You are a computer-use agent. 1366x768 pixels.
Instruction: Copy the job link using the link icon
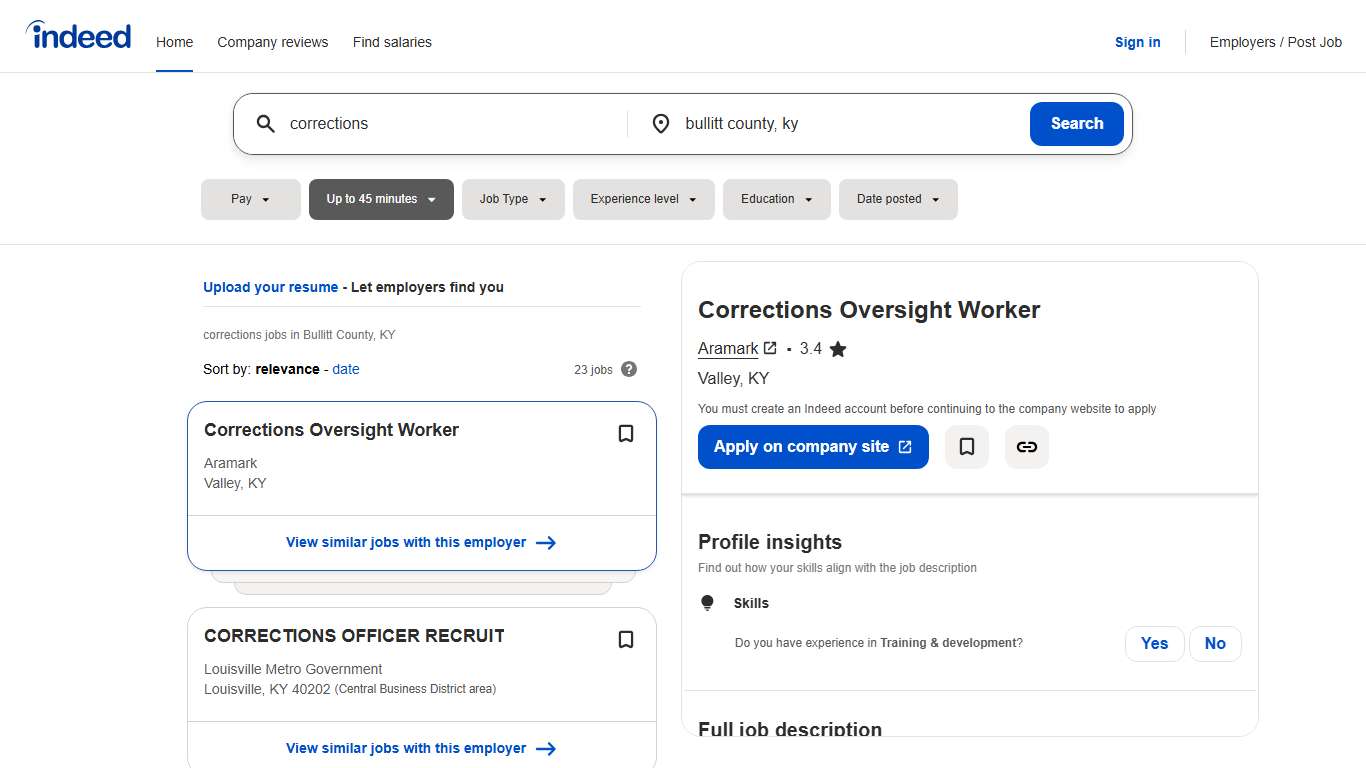[x=1026, y=447]
